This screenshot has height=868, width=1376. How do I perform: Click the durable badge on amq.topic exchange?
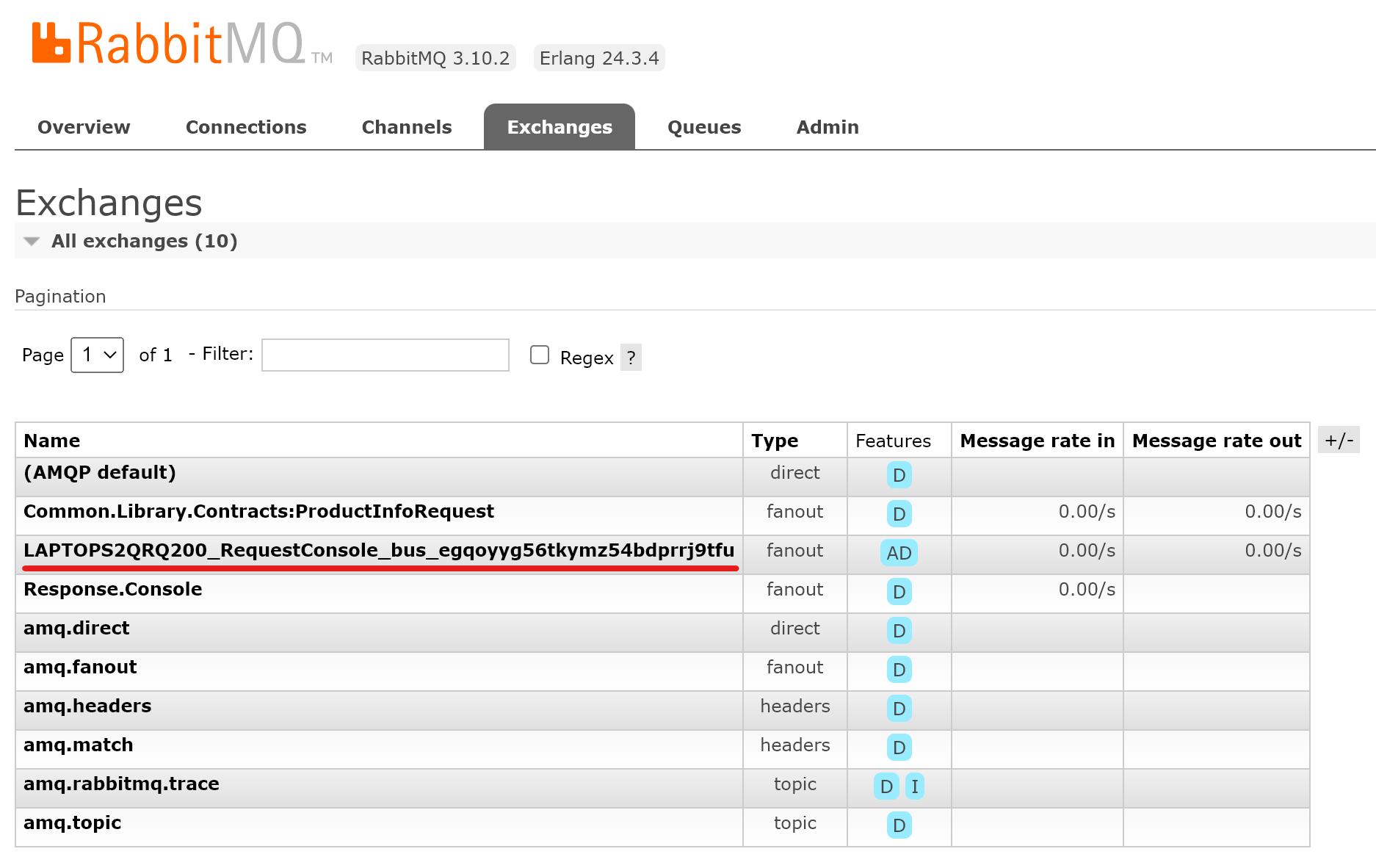click(x=898, y=825)
